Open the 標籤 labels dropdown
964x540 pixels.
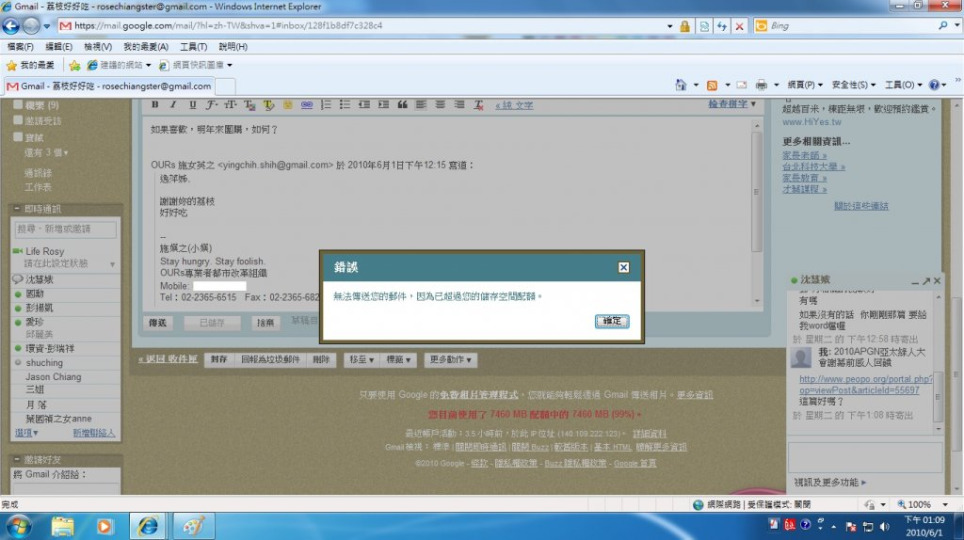click(398, 359)
